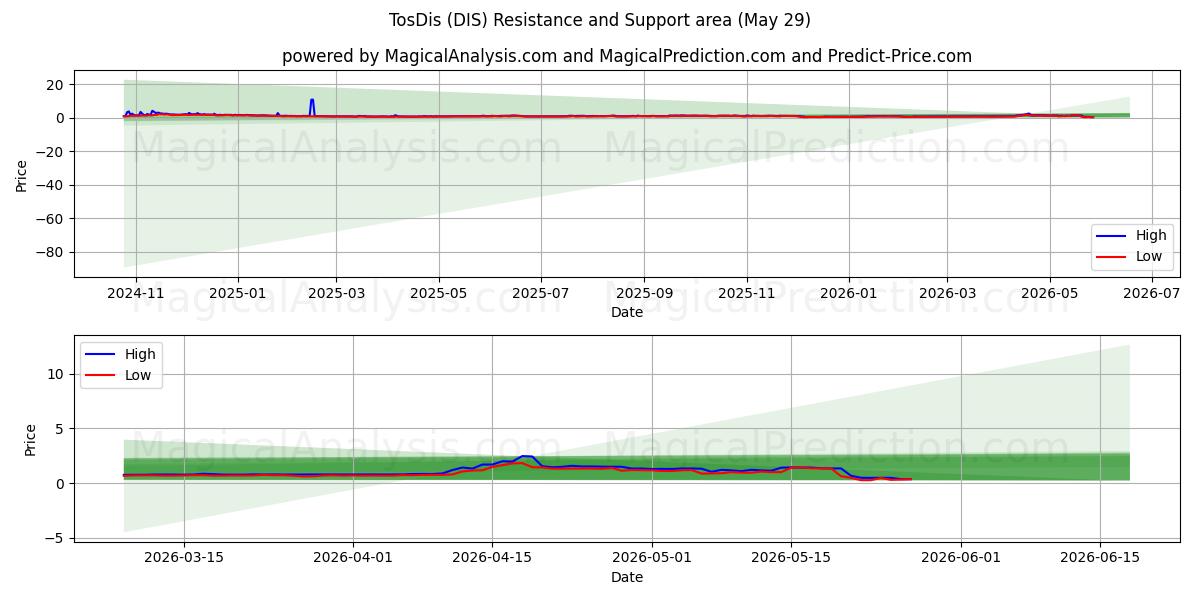Screen dimensions: 1200x600
Task: Click the '2025-01' x-axis label in top chart
Action: [x=237, y=294]
